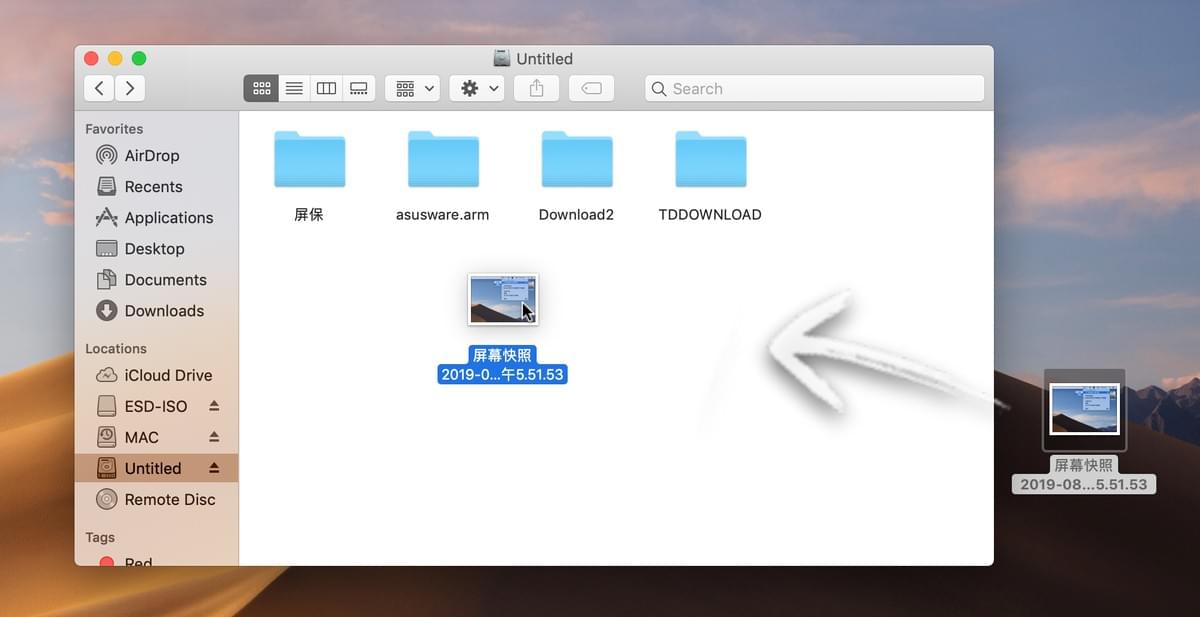
Task: Switch to icon view
Action: pos(261,88)
